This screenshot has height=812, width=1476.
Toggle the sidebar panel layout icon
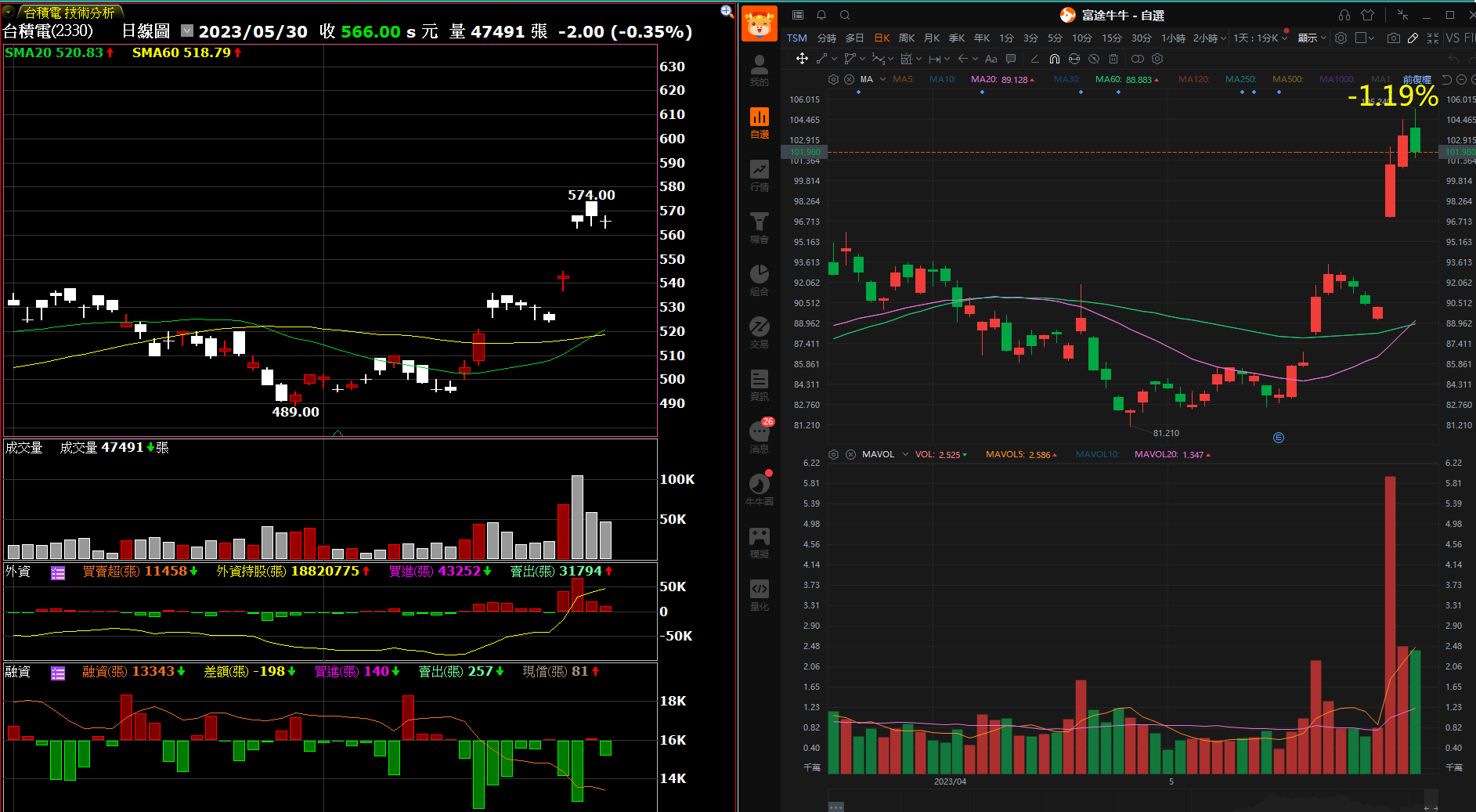[798, 15]
